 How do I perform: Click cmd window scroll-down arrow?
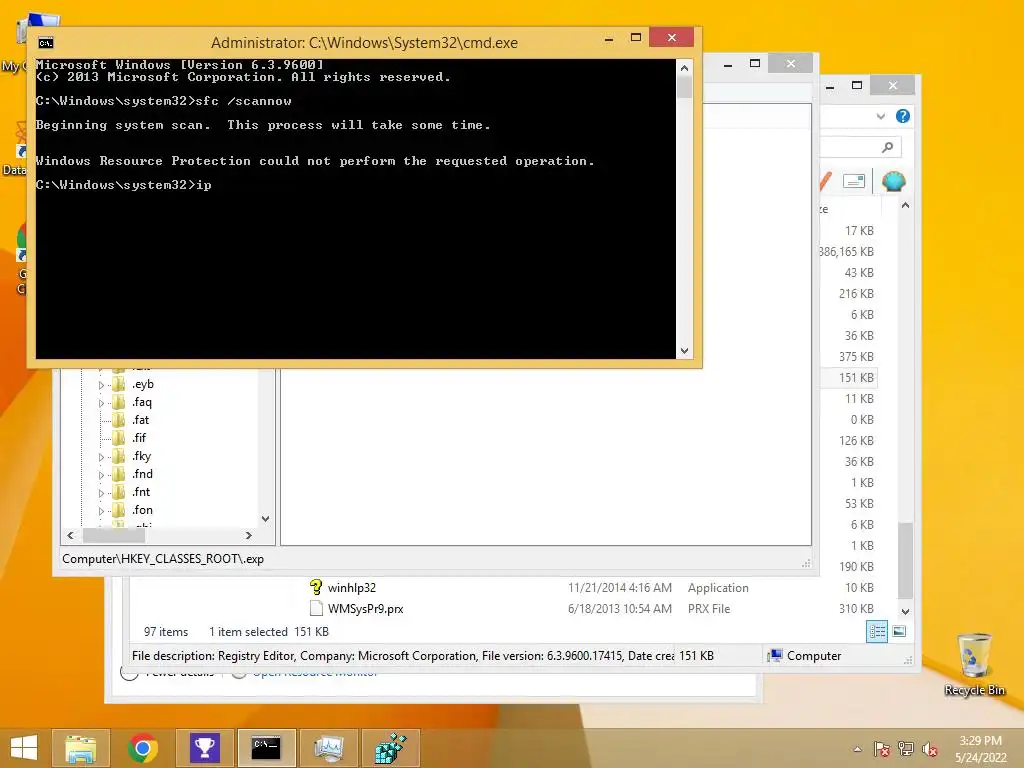[x=684, y=351]
